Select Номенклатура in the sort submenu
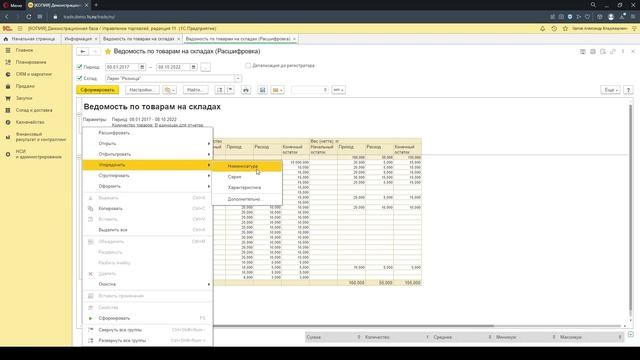This screenshot has width=640, height=360. 247,166
